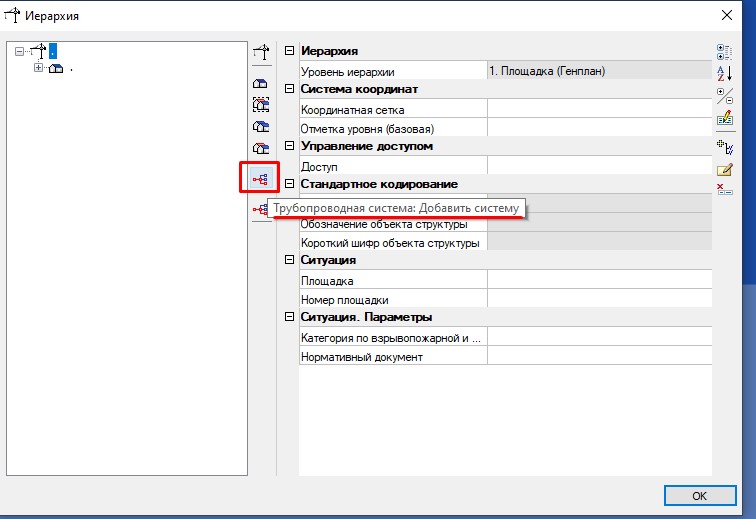Click the bottom piping tree icon beside the tooltip
The width and height of the screenshot is (756, 519).
[x=260, y=209]
